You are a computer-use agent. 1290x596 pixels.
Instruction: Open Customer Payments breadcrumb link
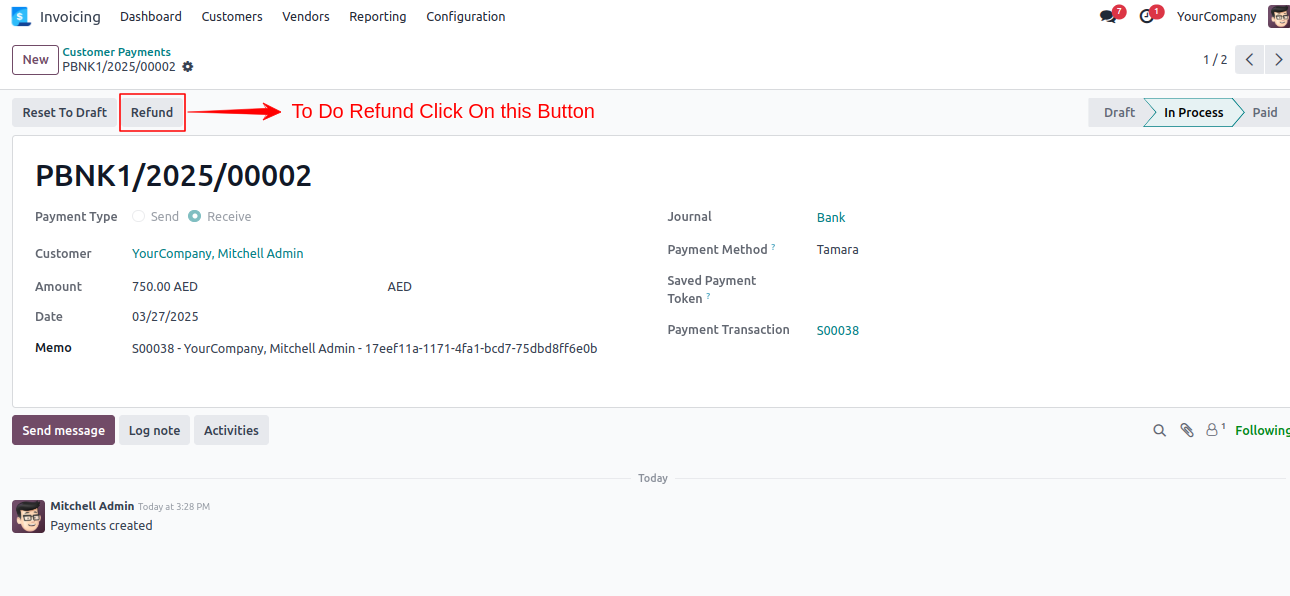click(117, 52)
